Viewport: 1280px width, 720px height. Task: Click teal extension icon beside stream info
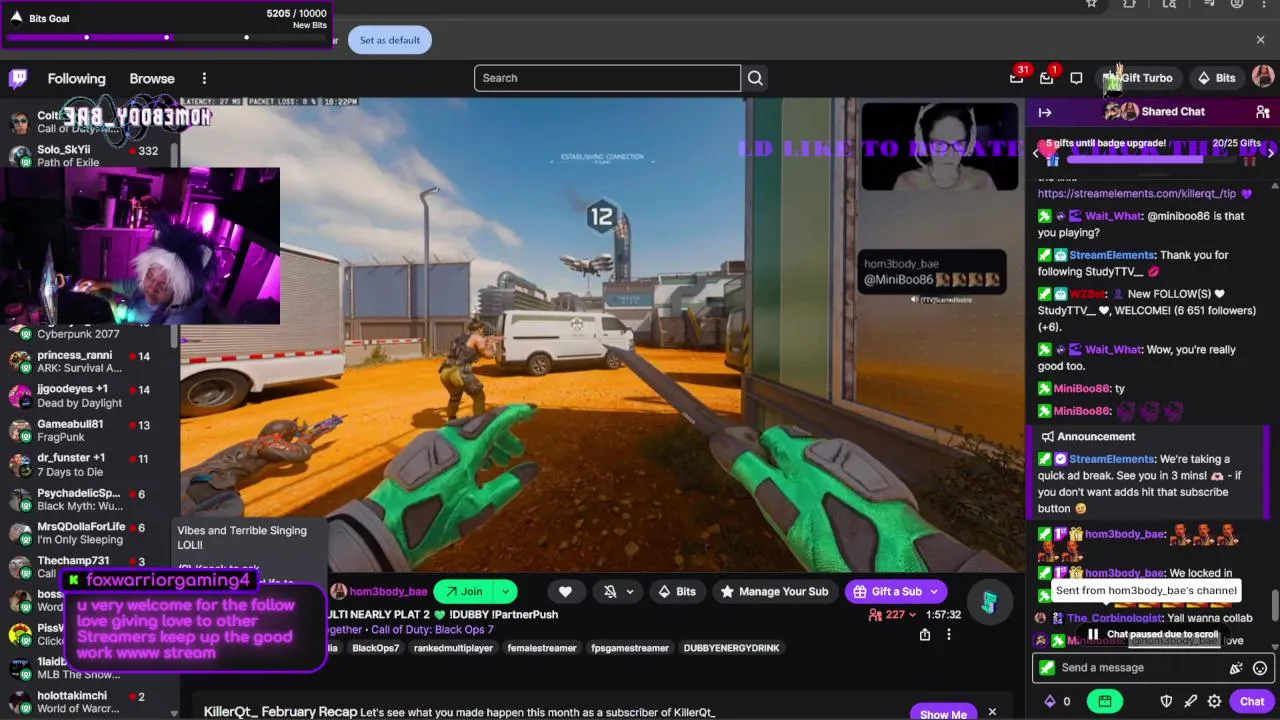point(988,602)
